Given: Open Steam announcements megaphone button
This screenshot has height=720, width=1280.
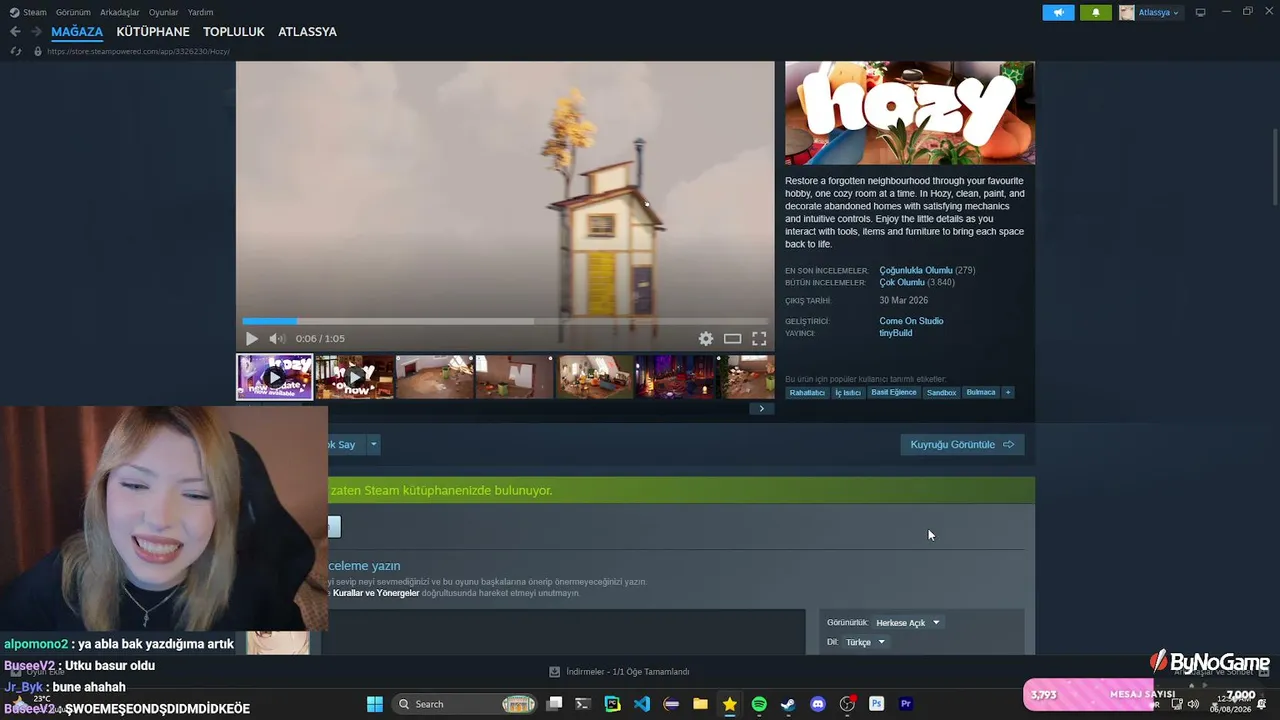Looking at the screenshot, I should (x=1058, y=12).
